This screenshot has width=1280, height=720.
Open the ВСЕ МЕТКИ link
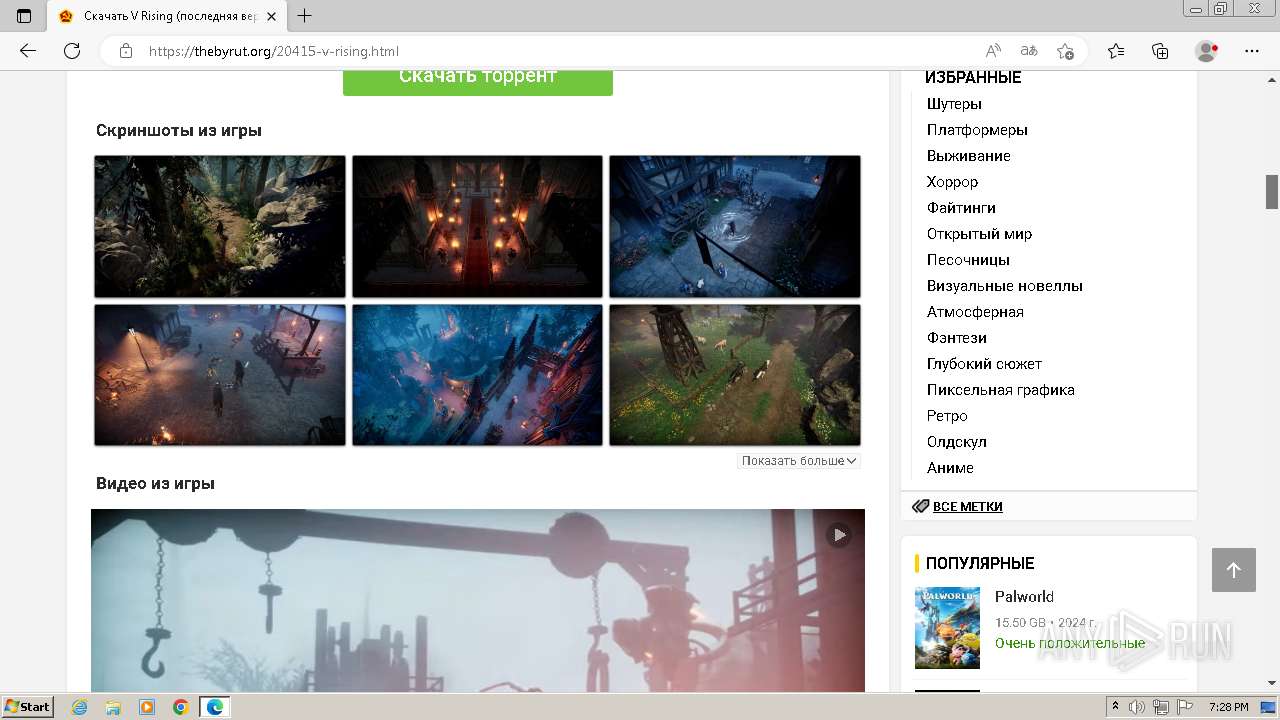[x=967, y=507]
